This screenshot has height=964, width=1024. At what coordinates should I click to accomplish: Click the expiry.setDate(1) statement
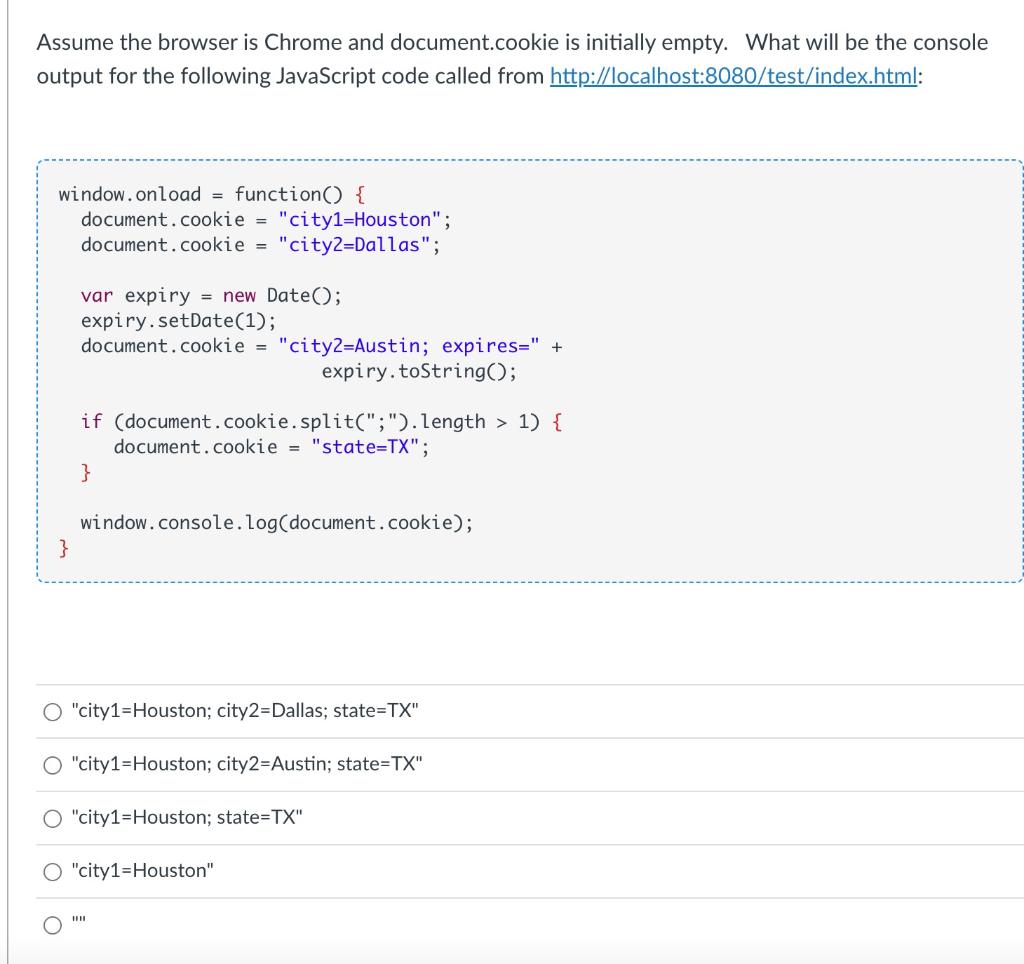(x=180, y=320)
